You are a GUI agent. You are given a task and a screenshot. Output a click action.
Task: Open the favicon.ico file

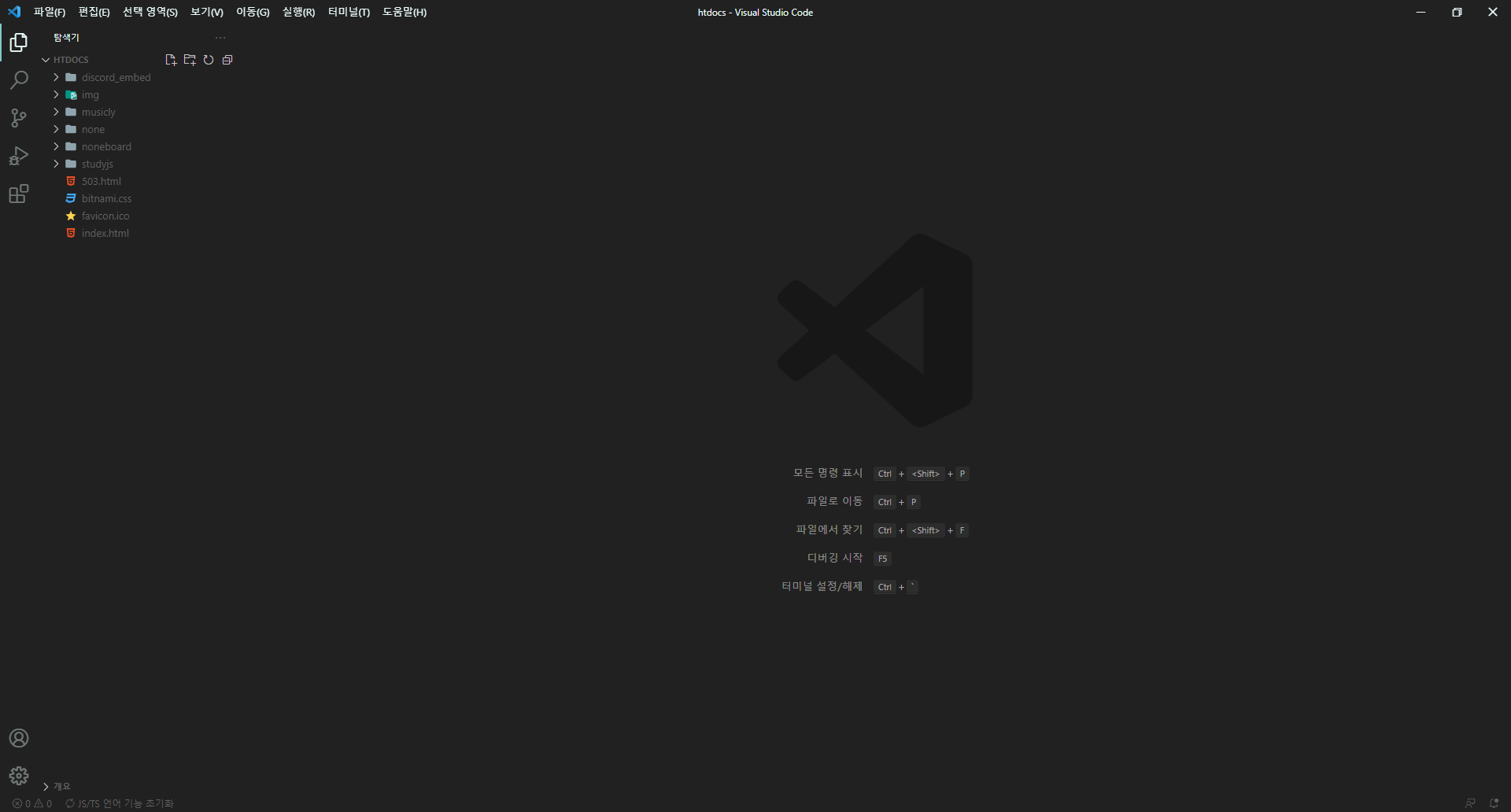click(x=105, y=216)
